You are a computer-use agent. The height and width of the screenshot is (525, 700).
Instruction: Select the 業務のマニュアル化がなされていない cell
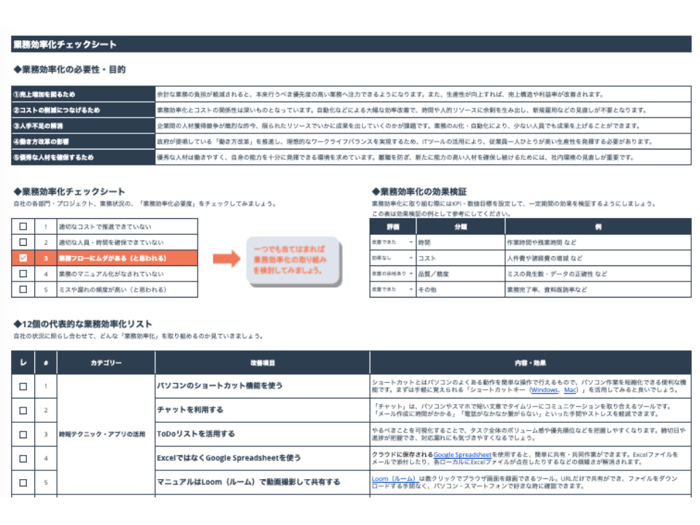(x=127, y=274)
